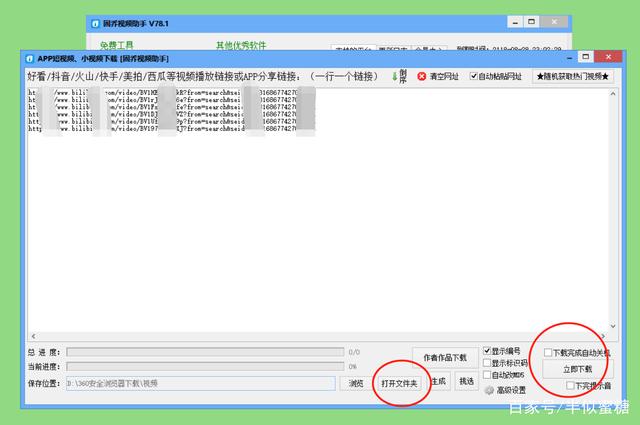The image size is (640, 425).
Task: Click vertical scrollbar up arrow
Action: [613, 93]
